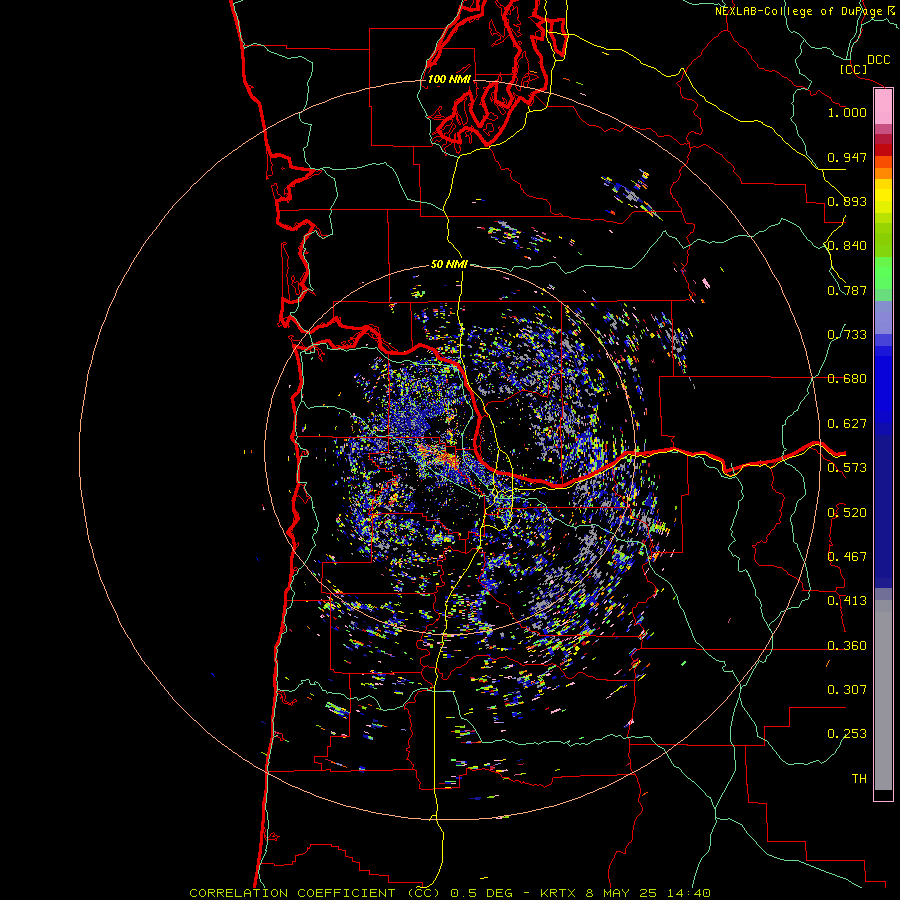Click the 0.413 scale value

[x=847, y=601]
